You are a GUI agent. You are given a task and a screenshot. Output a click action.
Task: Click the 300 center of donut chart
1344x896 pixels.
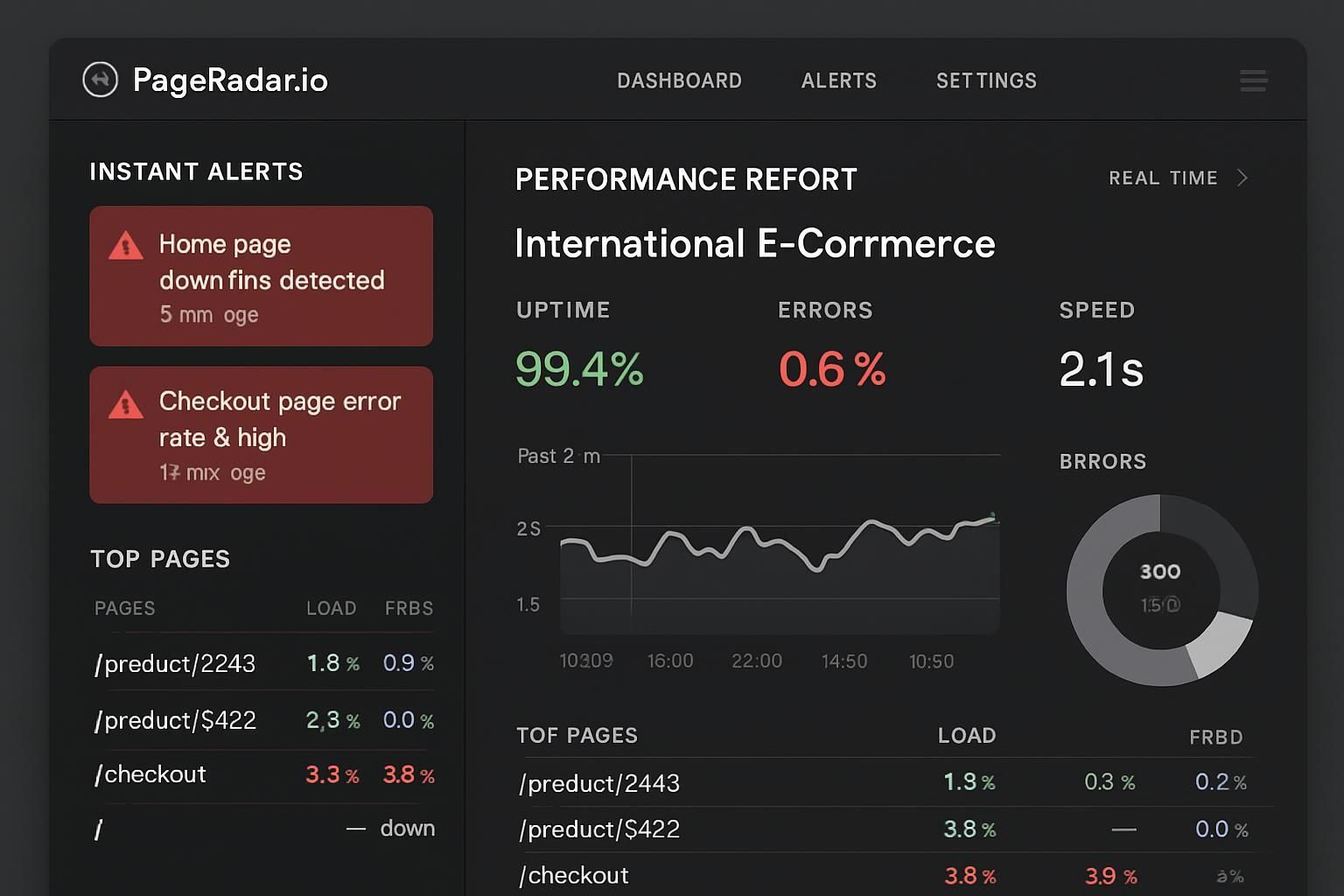pyautogui.click(x=1160, y=572)
